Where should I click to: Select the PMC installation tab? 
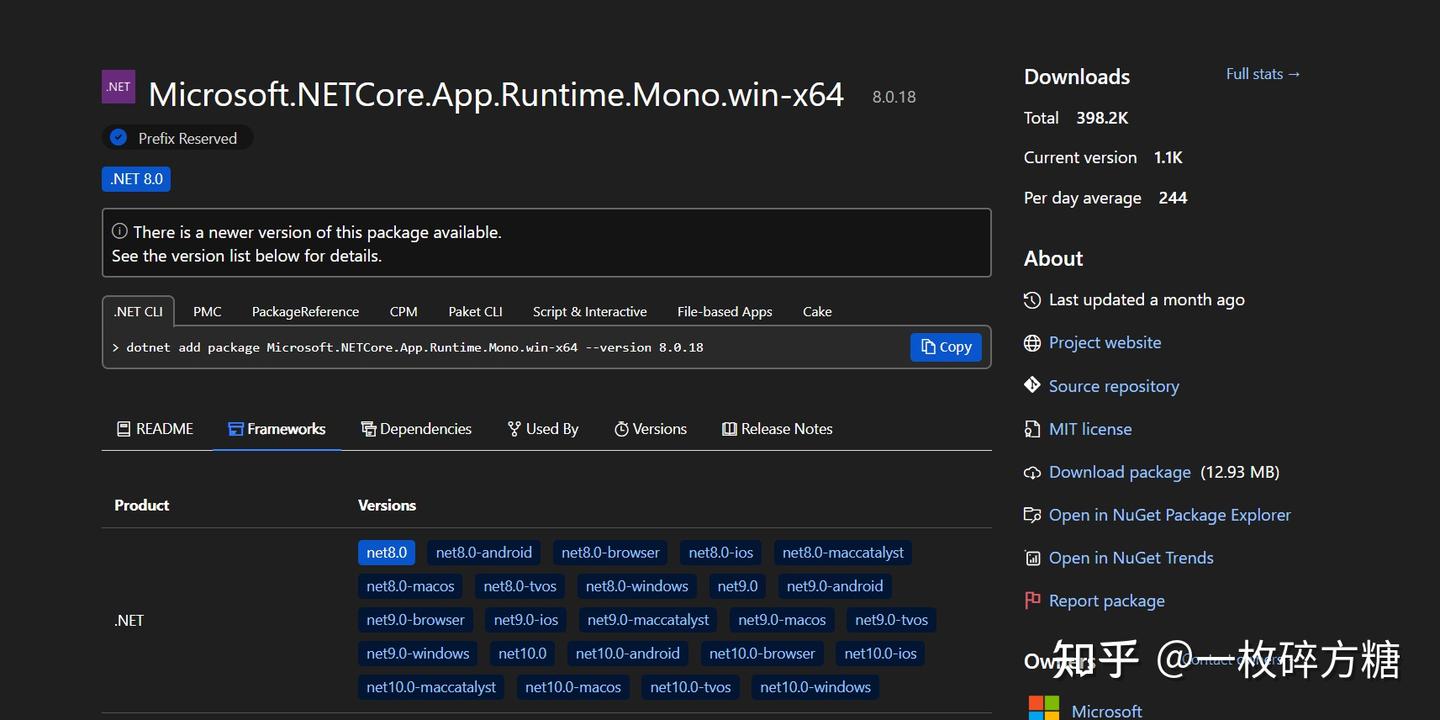(x=207, y=311)
